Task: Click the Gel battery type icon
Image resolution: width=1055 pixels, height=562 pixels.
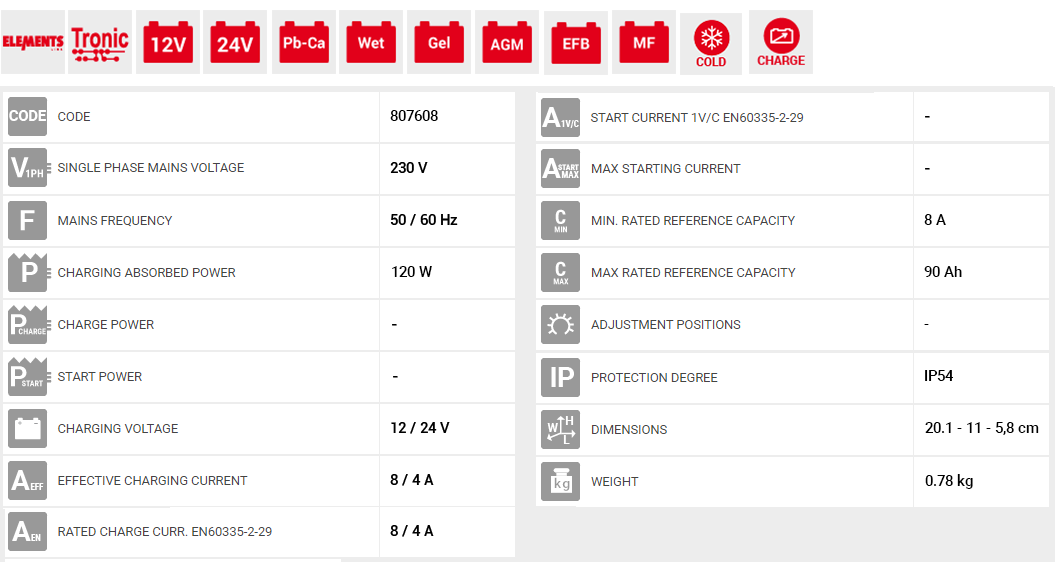Action: (x=439, y=42)
